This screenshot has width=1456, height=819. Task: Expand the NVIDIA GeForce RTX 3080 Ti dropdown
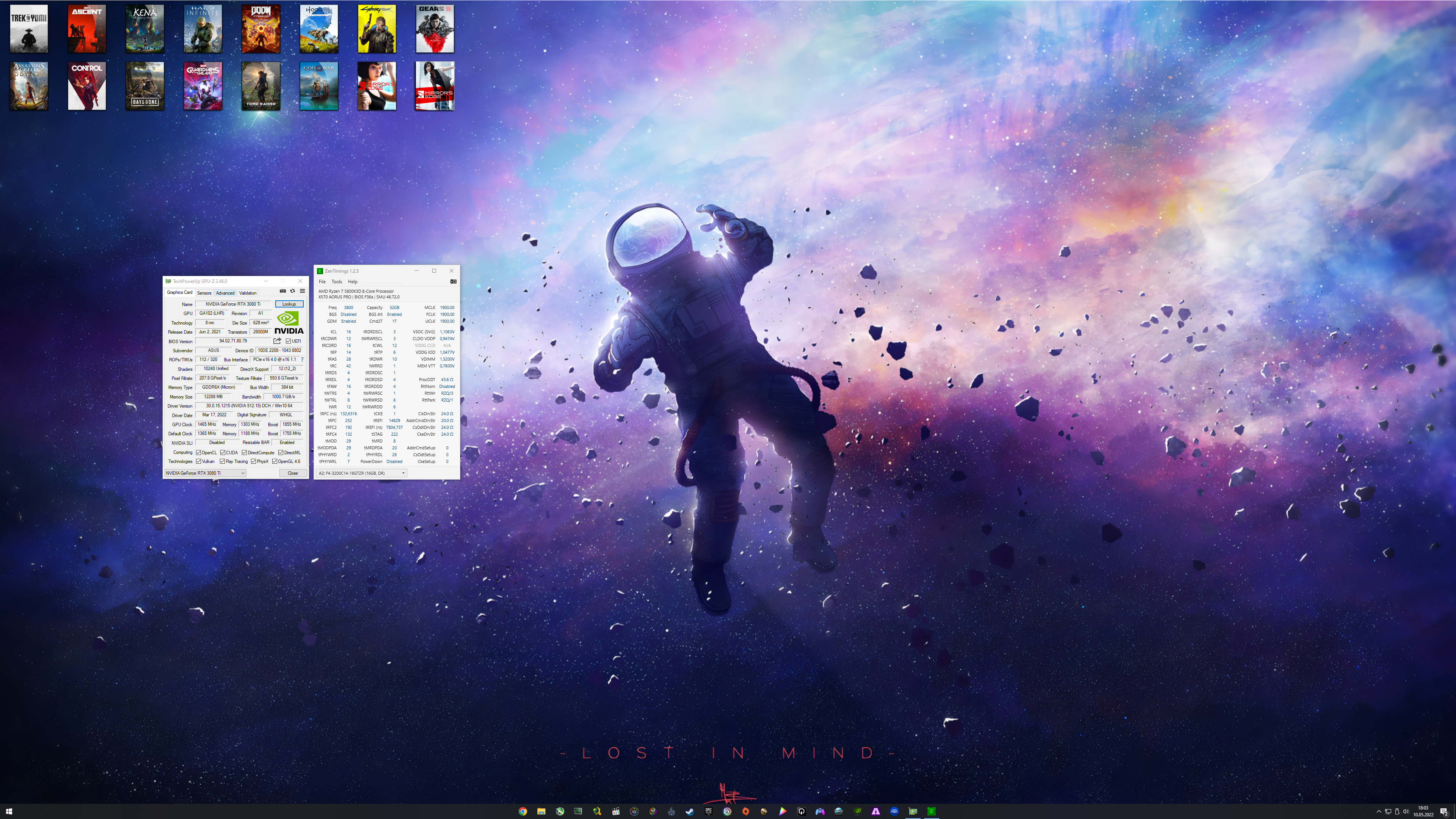pos(205,473)
